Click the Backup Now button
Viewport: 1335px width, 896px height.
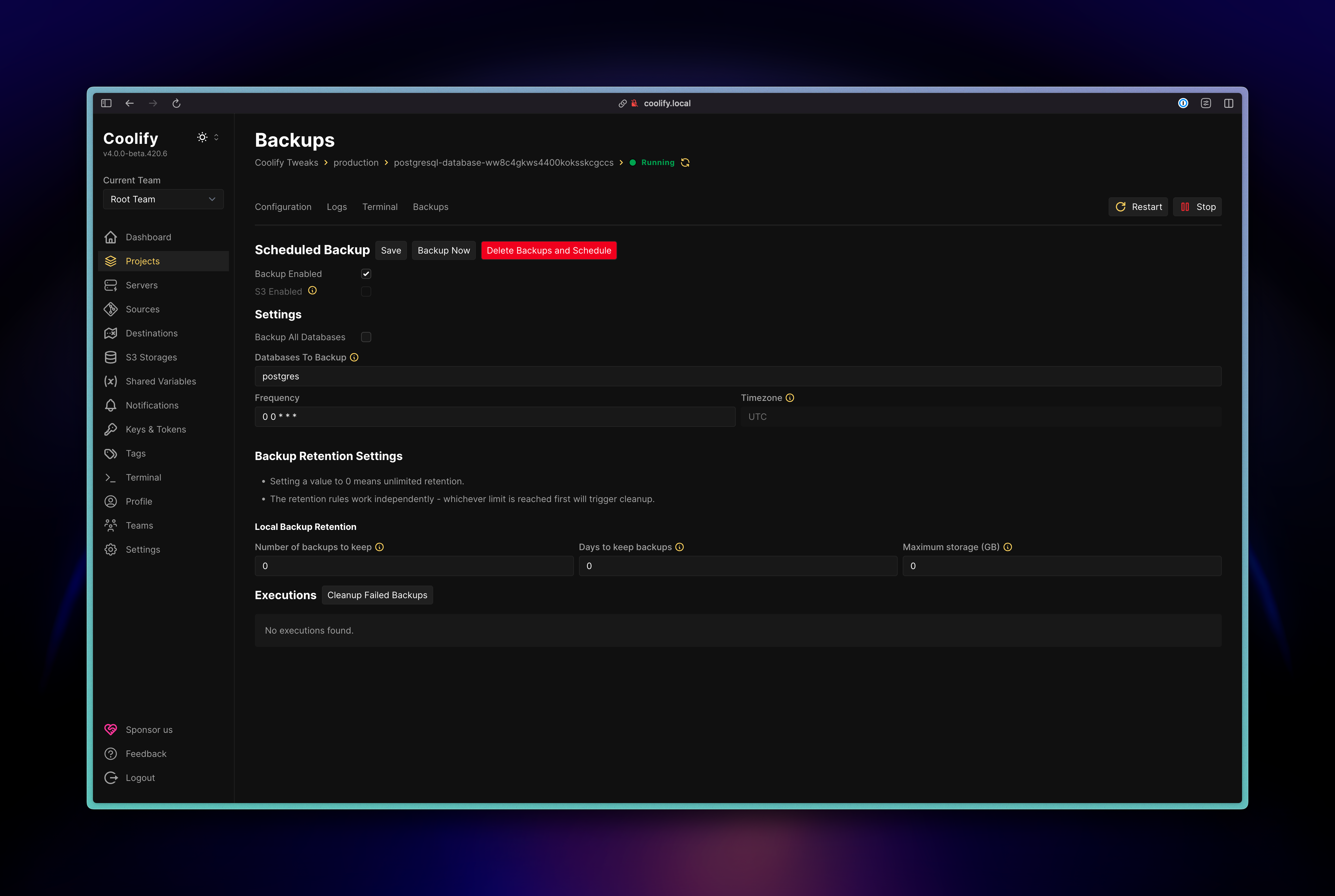[444, 250]
